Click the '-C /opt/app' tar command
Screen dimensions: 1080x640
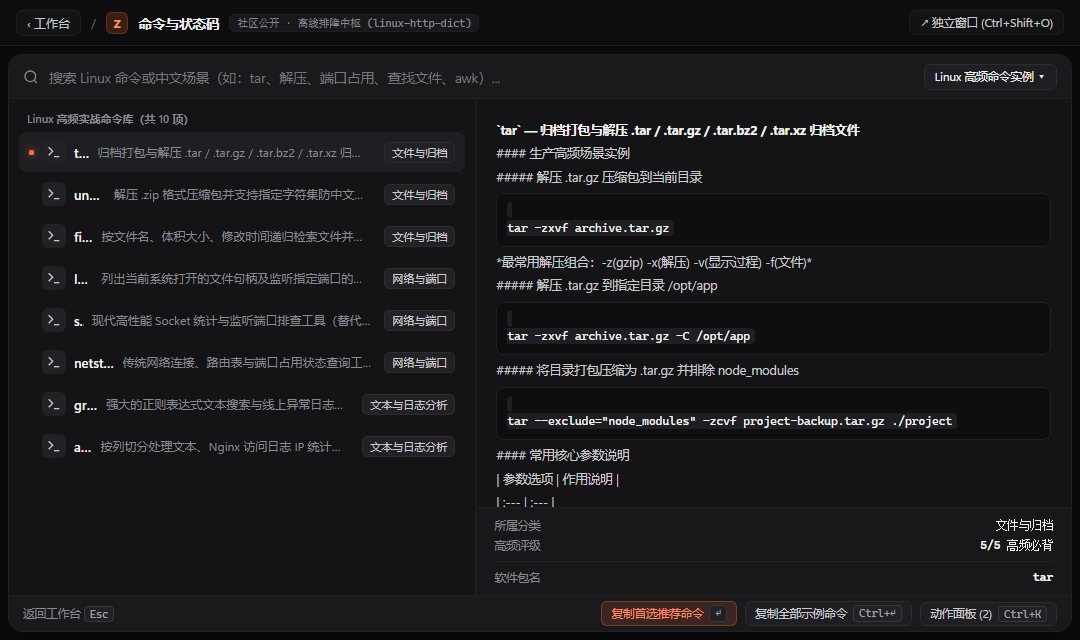629,336
